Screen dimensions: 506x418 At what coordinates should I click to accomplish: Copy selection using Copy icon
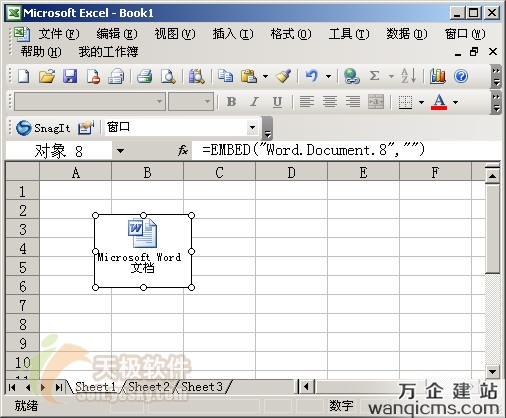[x=226, y=76]
